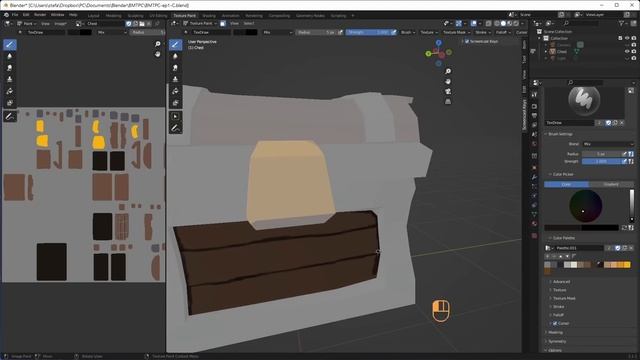Switch to the Geometry Nodes workspace tab

click(310, 16)
